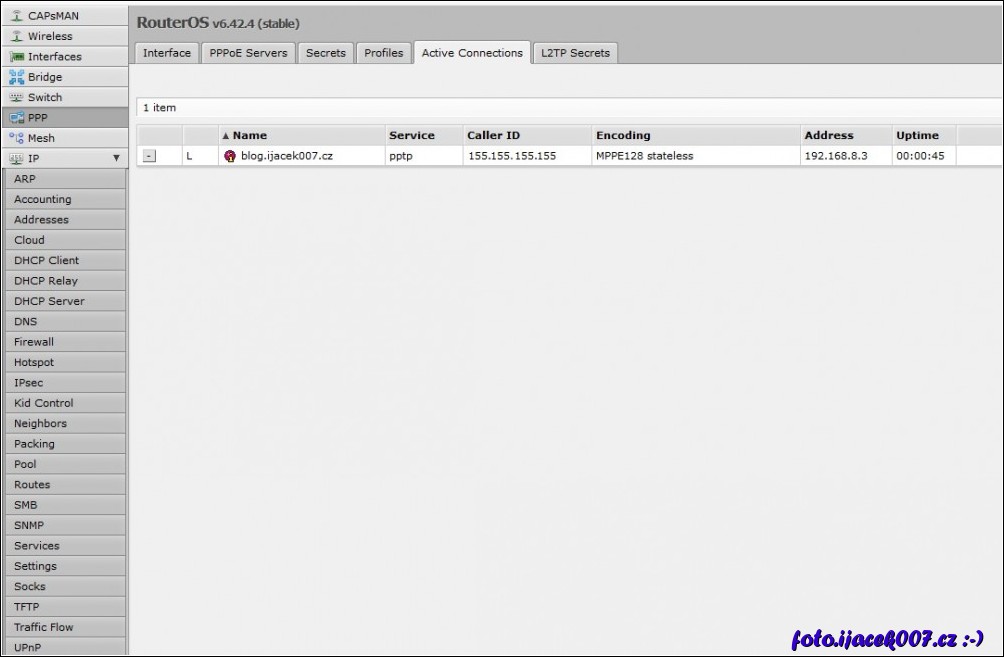Switch to the L2TP Secrets tab

(x=575, y=53)
